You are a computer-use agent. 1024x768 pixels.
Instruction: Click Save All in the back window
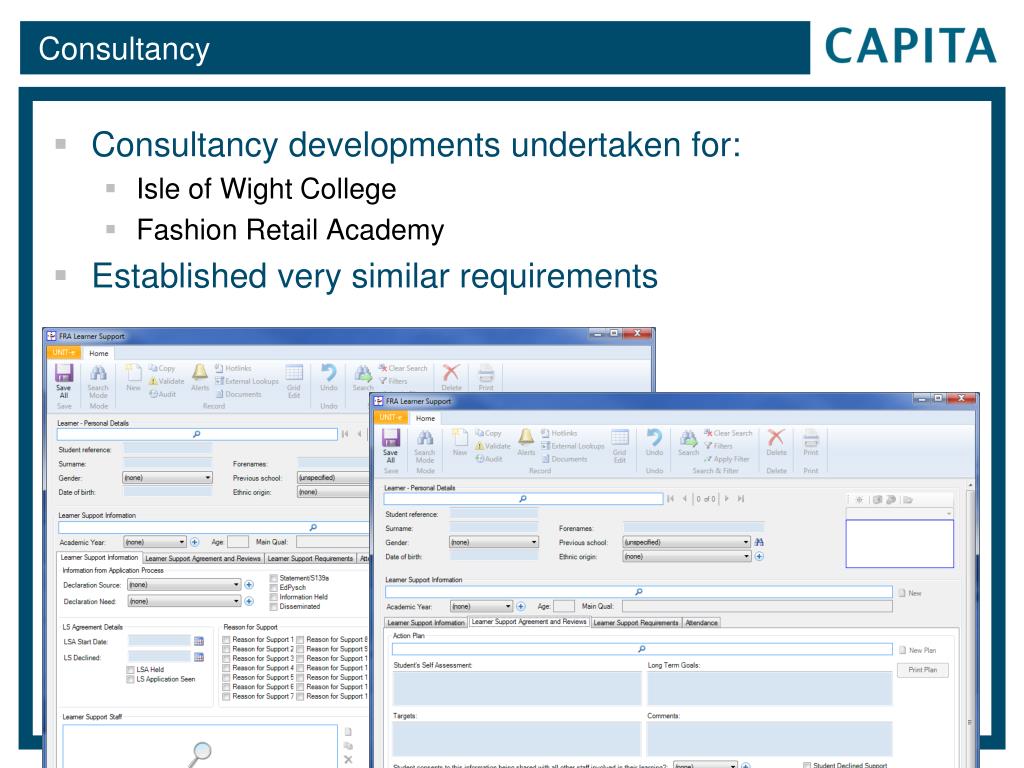[x=64, y=380]
